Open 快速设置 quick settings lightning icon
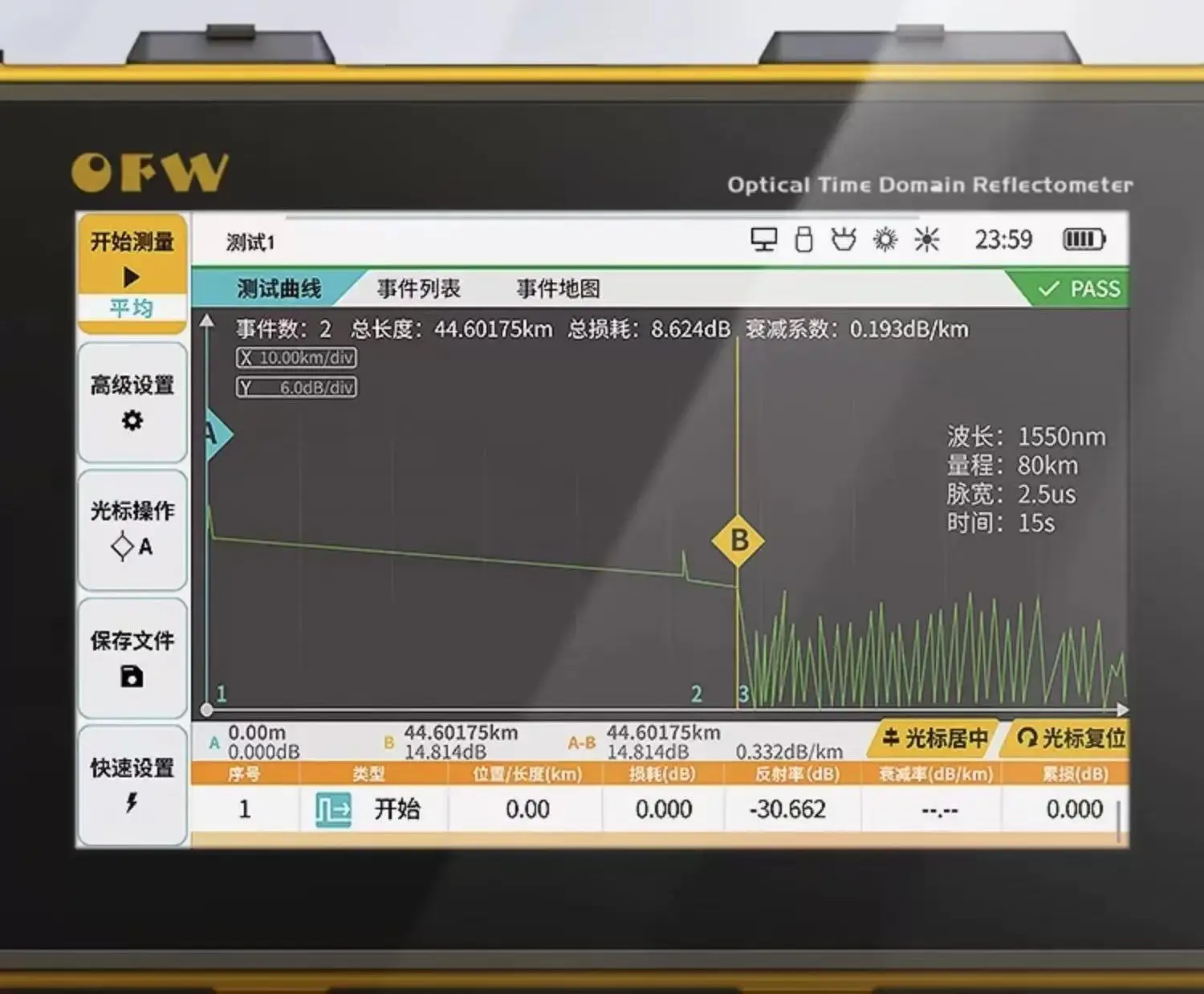Viewport: 1204px width, 994px height. pos(132,785)
